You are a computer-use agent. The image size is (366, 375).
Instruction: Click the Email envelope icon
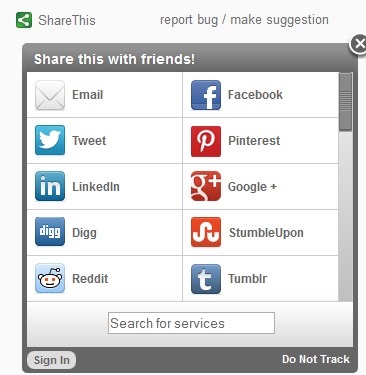click(x=50, y=95)
